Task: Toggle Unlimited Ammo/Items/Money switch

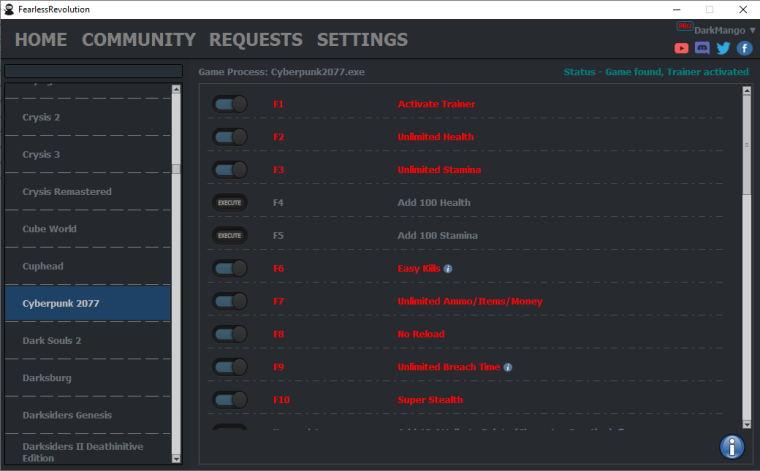Action: click(x=230, y=301)
